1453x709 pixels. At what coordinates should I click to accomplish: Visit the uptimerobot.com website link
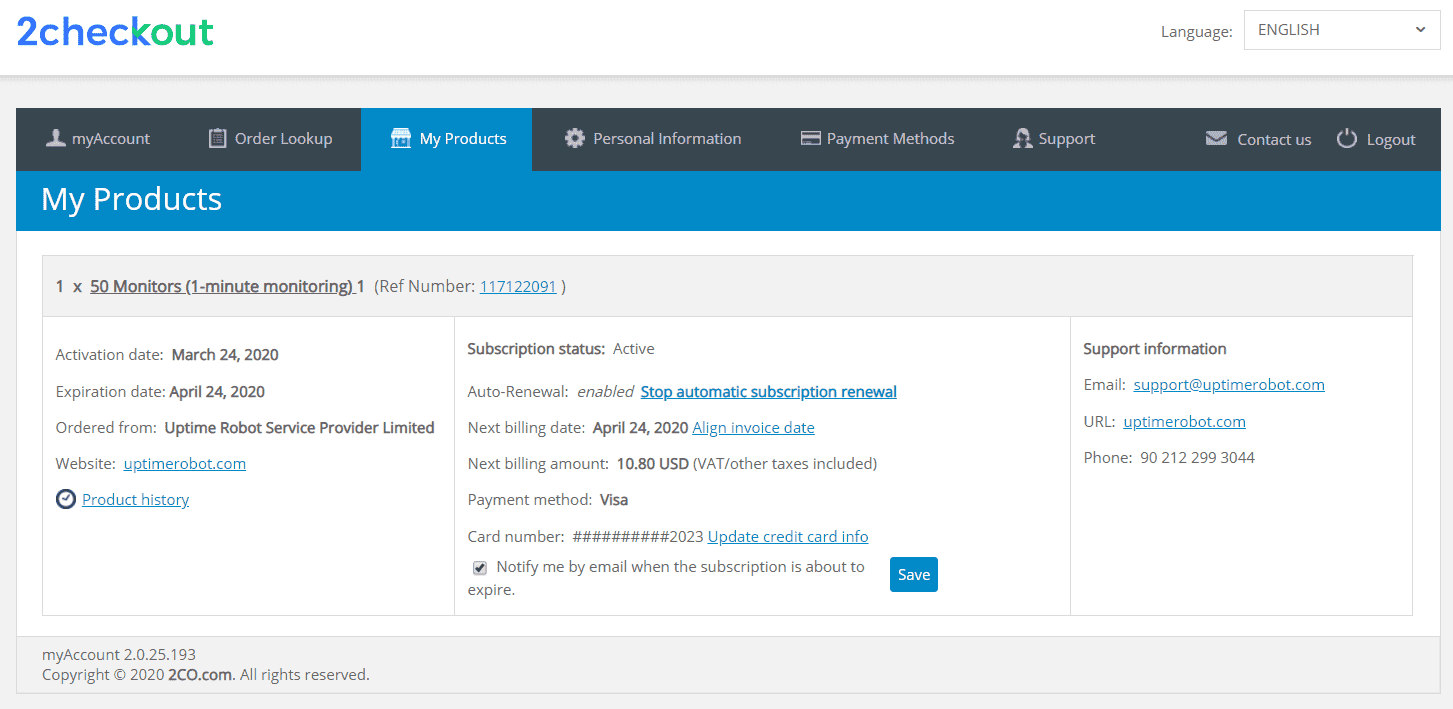pos(184,463)
